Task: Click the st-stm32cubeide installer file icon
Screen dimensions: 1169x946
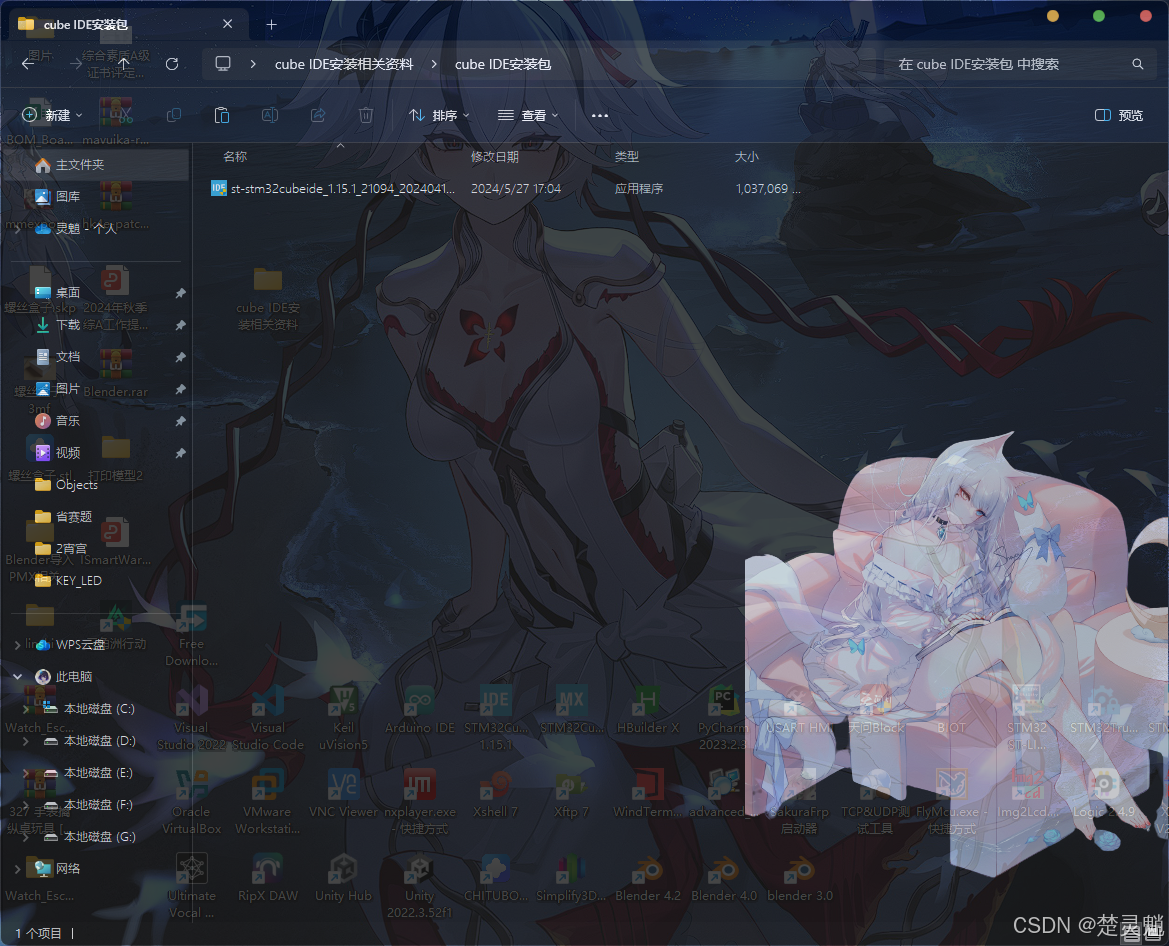Action: pyautogui.click(x=218, y=189)
